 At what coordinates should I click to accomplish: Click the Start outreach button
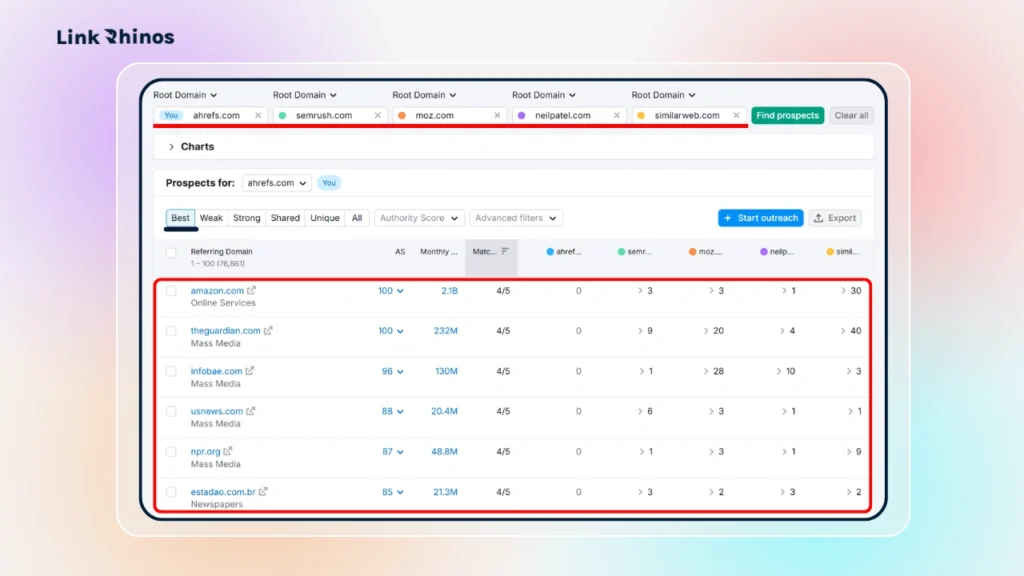point(761,218)
